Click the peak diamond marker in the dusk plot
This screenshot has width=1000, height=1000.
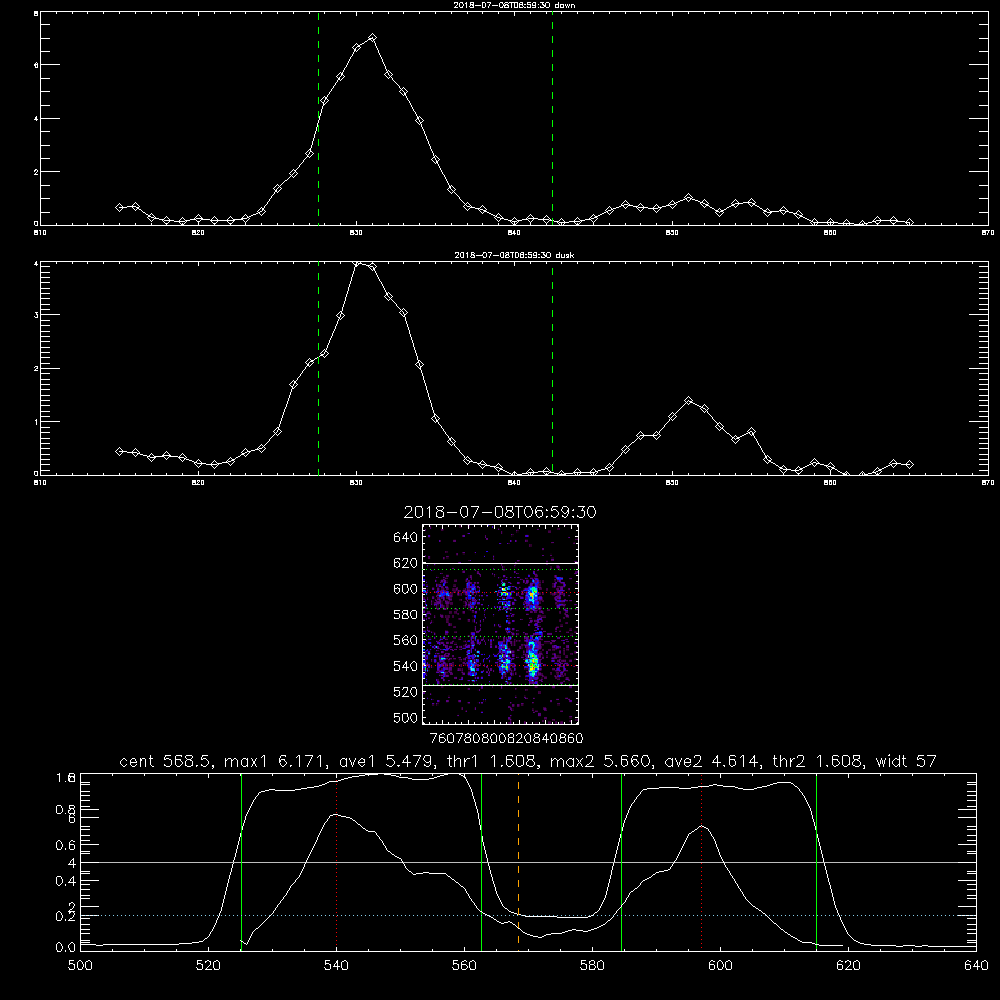point(358,263)
